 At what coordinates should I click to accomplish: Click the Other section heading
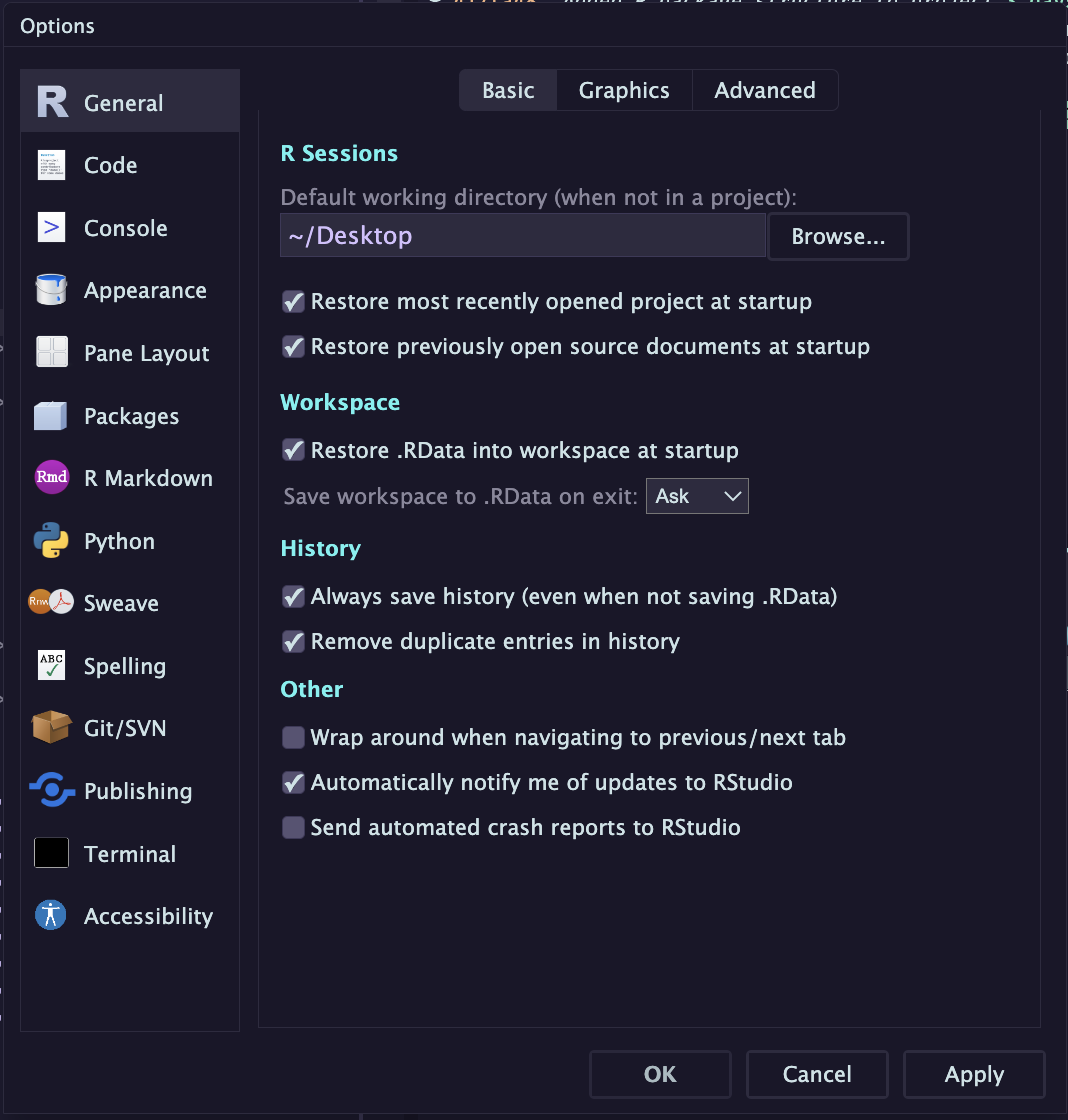click(x=311, y=689)
